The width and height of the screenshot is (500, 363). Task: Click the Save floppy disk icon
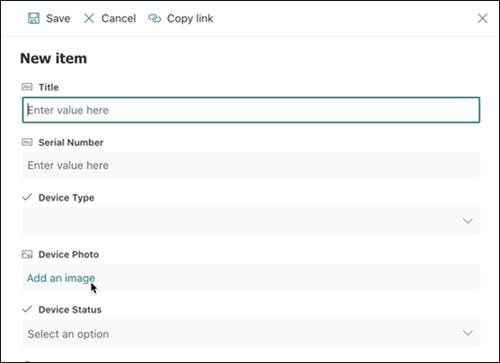[33, 18]
